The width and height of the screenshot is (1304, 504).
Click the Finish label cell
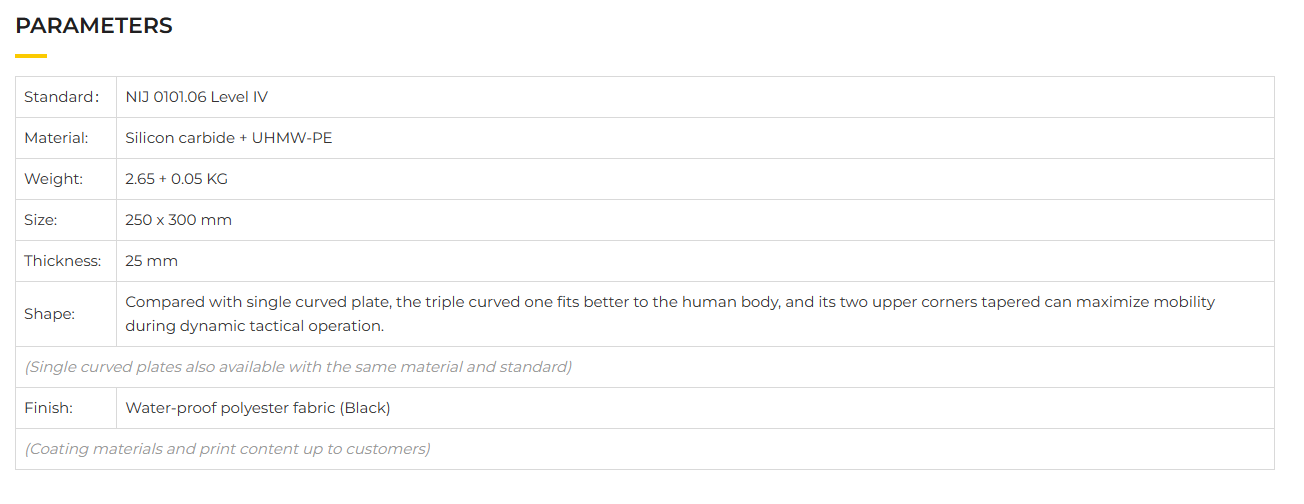click(x=47, y=408)
